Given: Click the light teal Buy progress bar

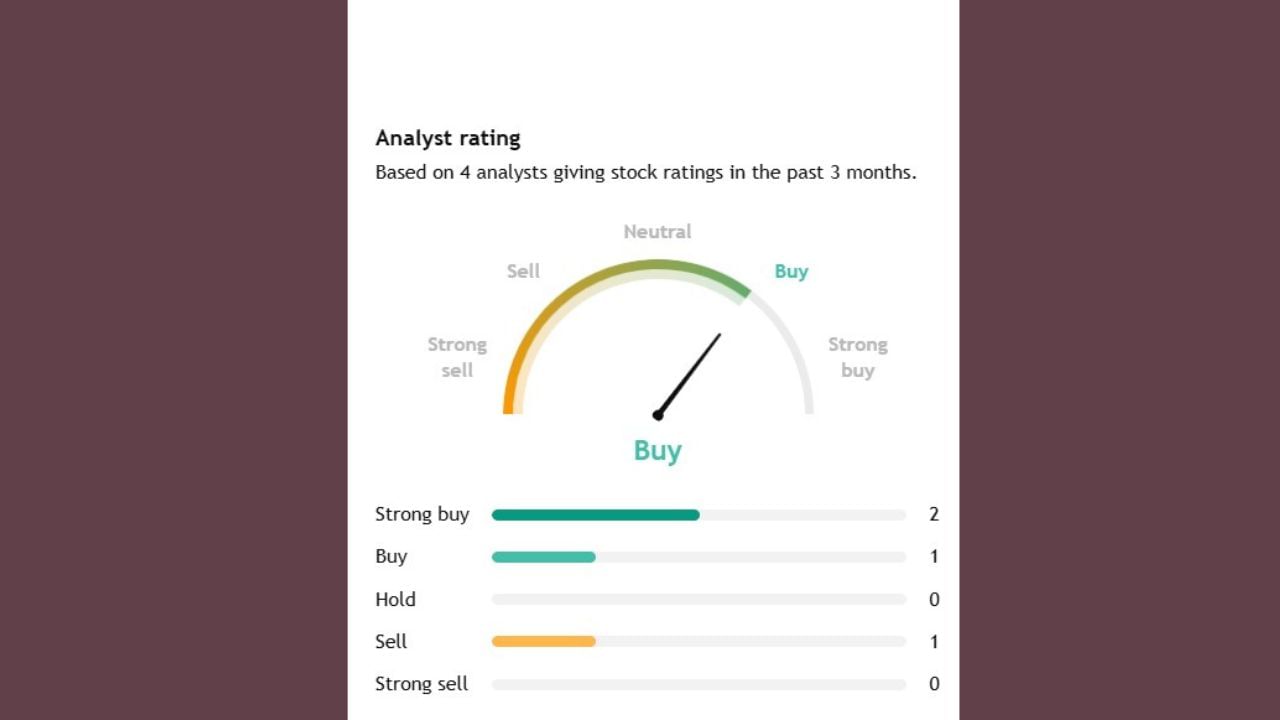Looking at the screenshot, I should click(x=543, y=557).
